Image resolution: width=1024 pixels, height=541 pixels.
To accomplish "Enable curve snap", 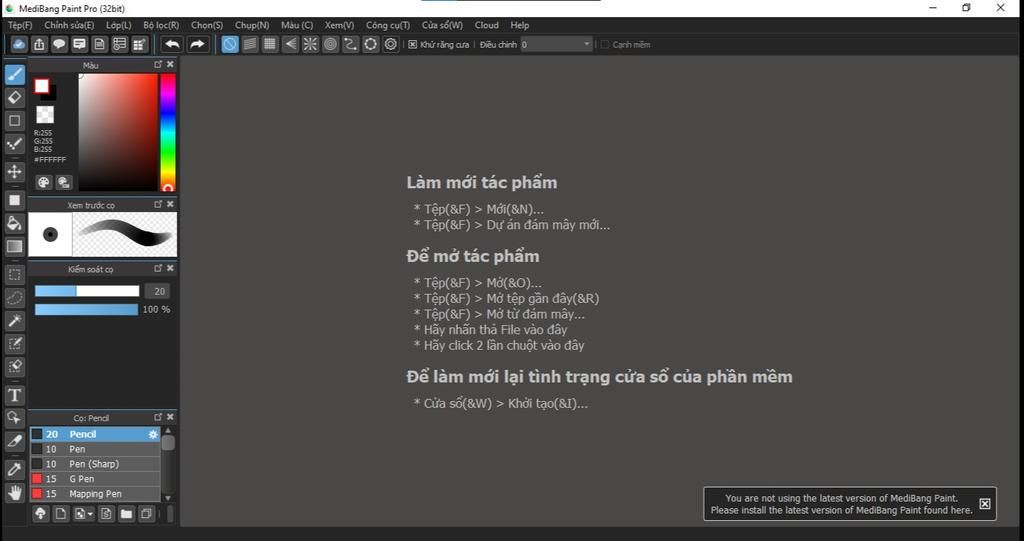I will (x=351, y=44).
